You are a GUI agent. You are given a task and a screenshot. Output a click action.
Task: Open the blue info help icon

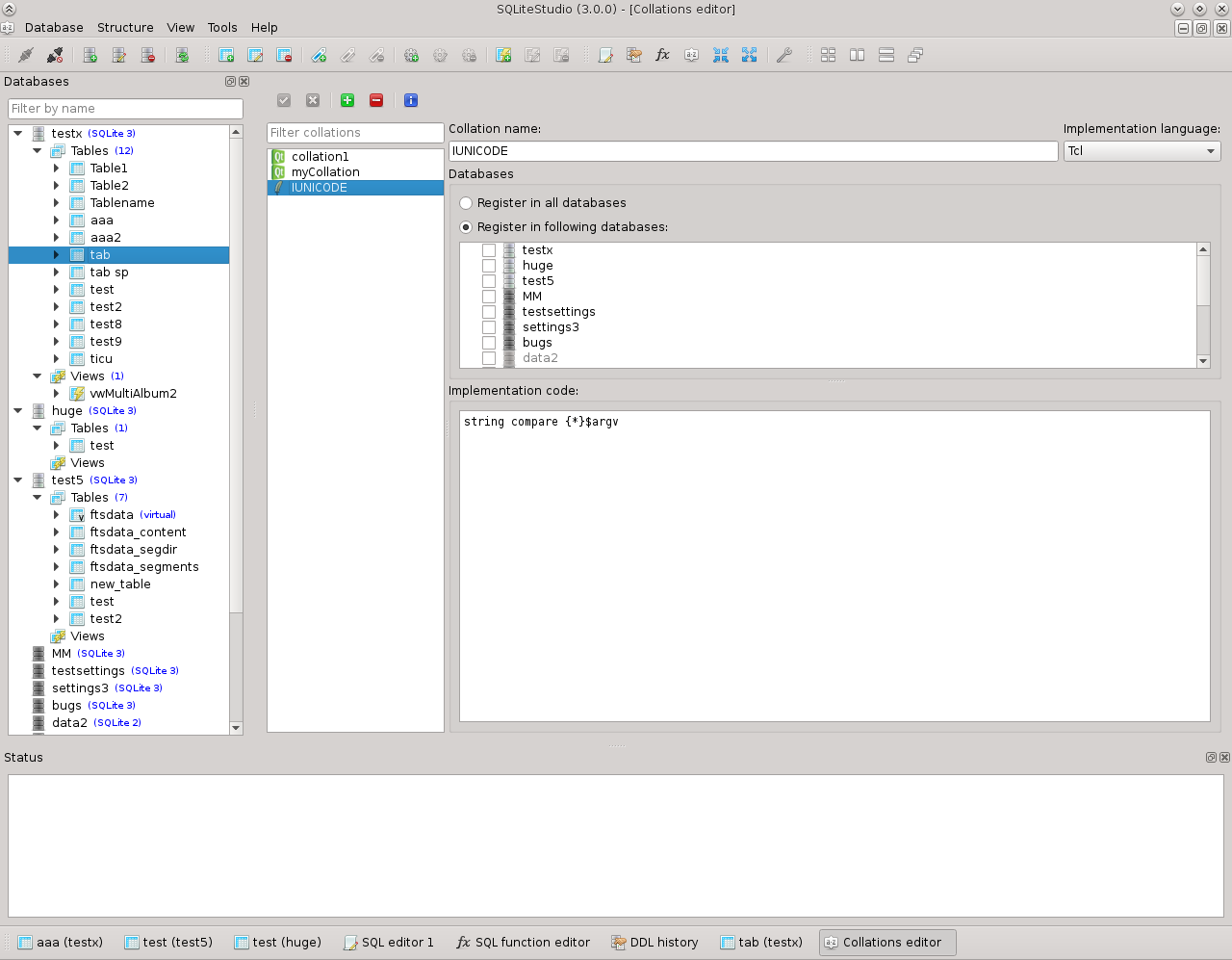[x=411, y=100]
